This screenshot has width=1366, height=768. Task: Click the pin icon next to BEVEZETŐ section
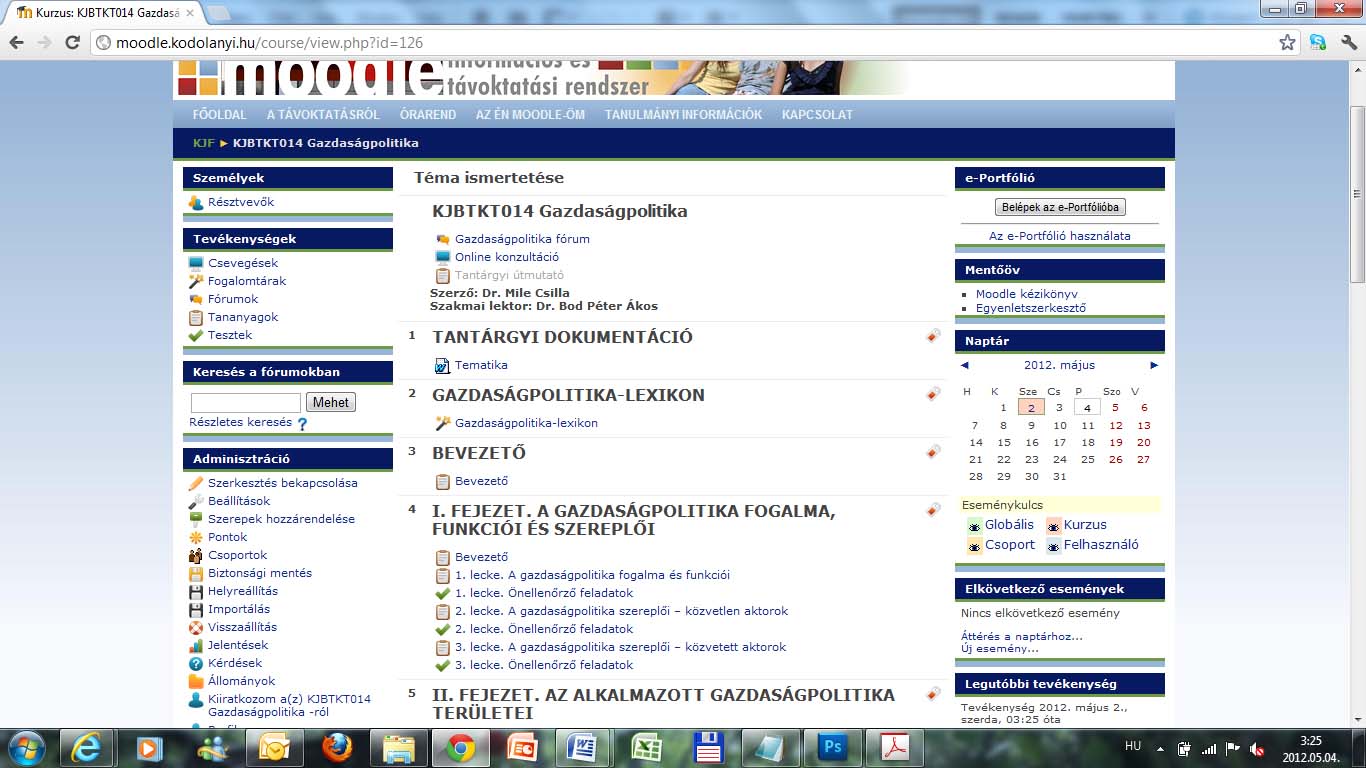933,452
